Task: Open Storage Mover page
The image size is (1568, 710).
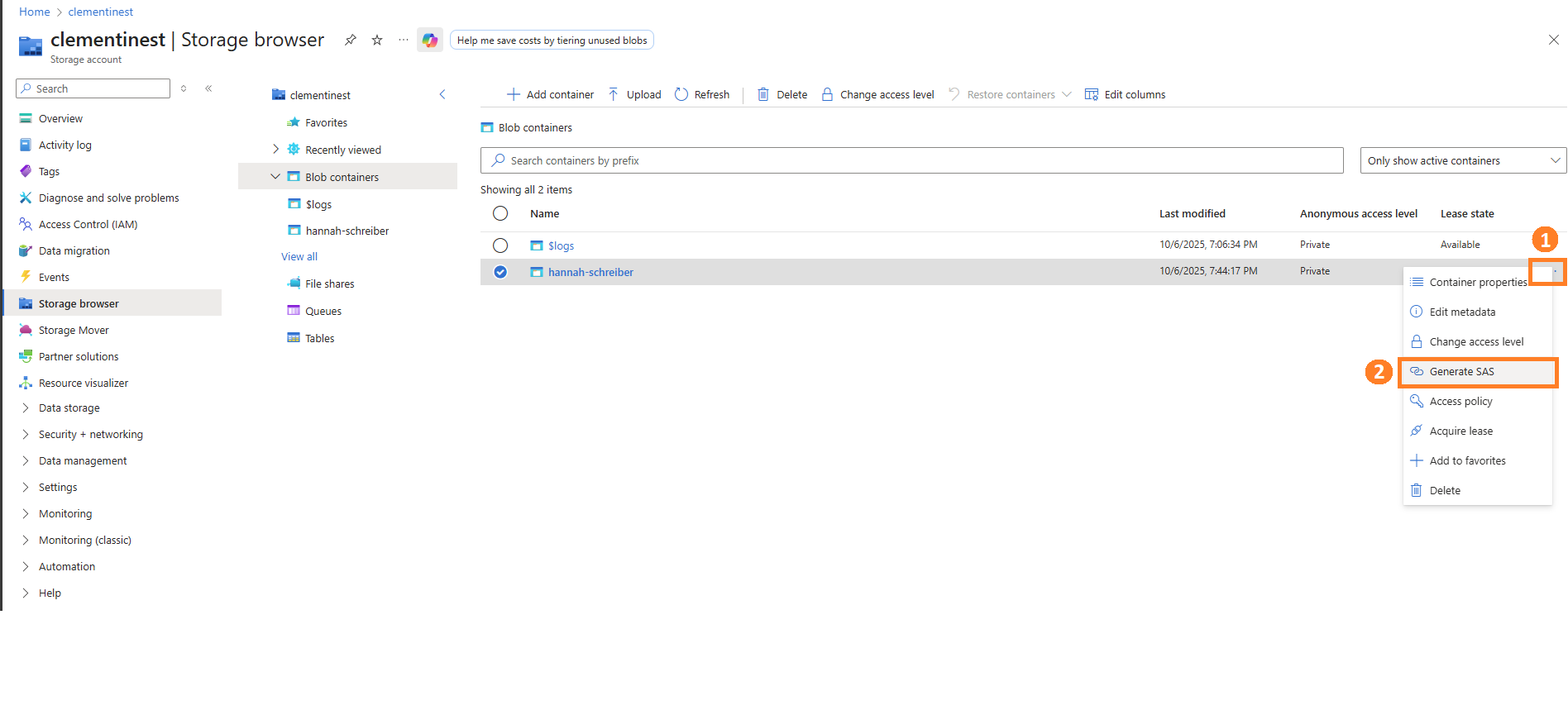Action: tap(74, 330)
